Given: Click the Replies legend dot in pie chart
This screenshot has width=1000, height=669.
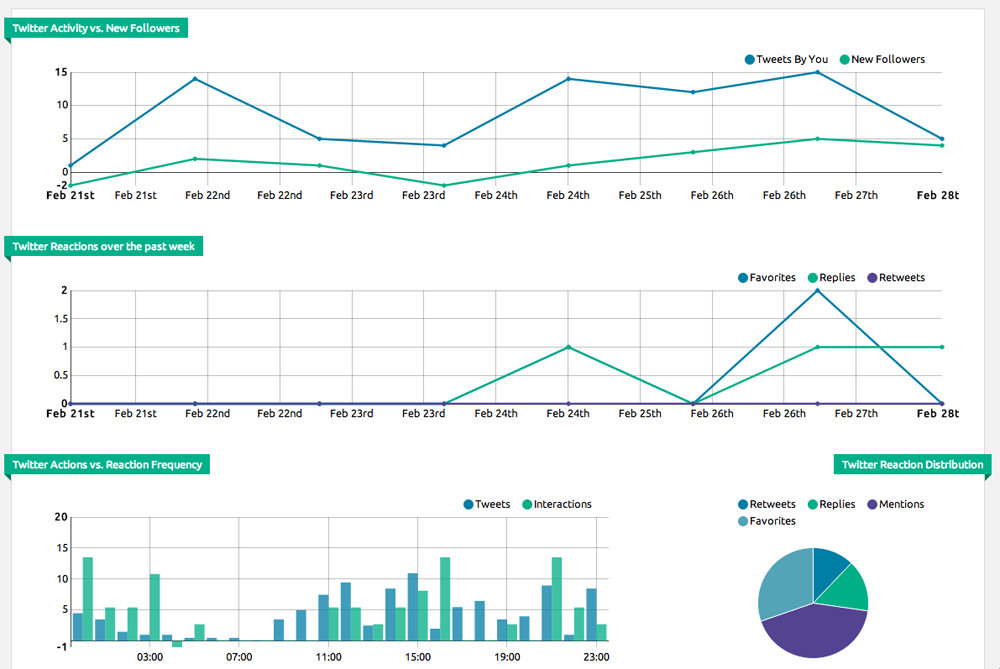Looking at the screenshot, I should [812, 504].
